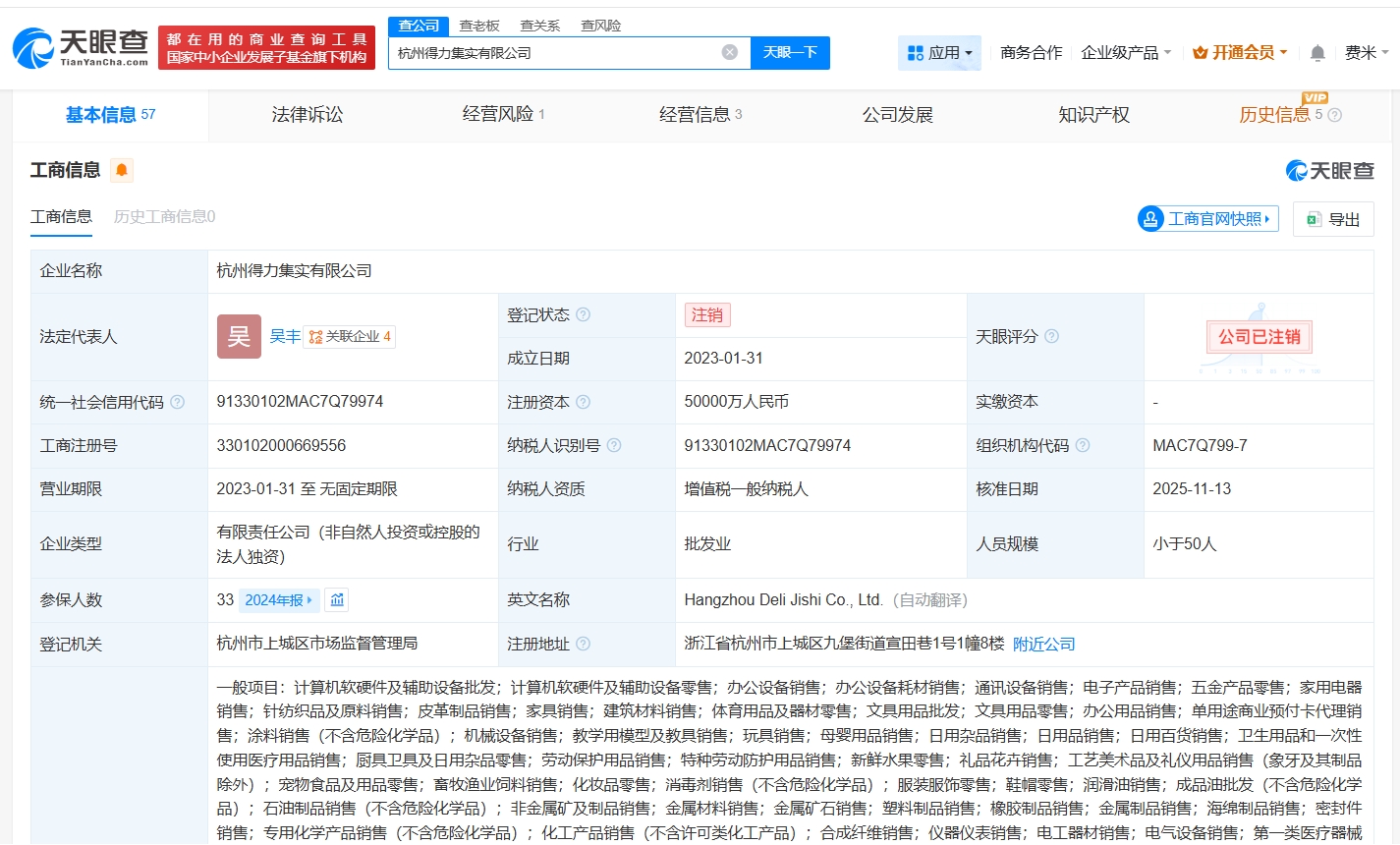Open the 附近公司 link

[1045, 644]
